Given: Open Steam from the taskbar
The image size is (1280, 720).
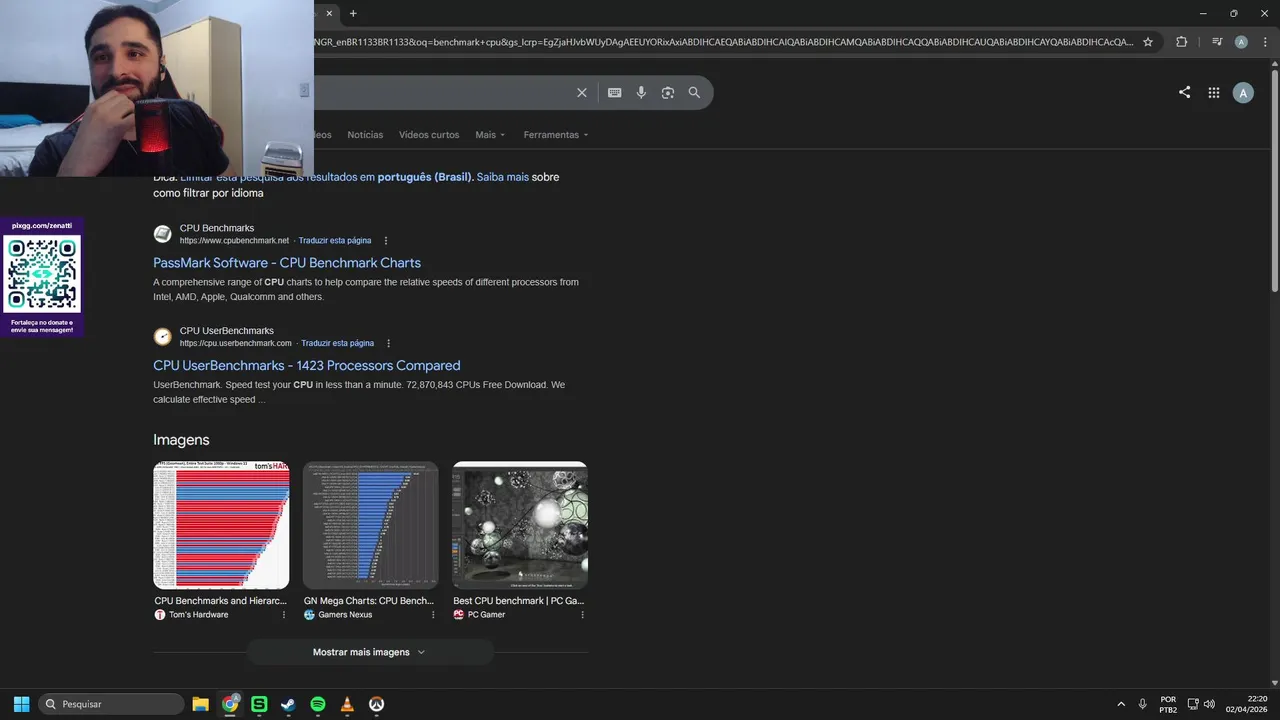Looking at the screenshot, I should pos(288,704).
